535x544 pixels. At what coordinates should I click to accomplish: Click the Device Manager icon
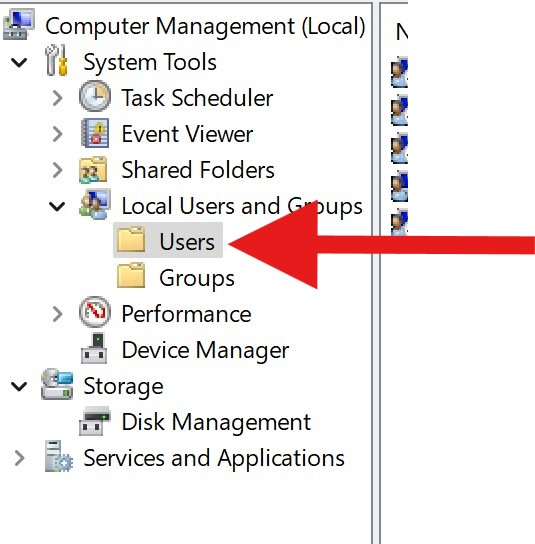[94, 348]
